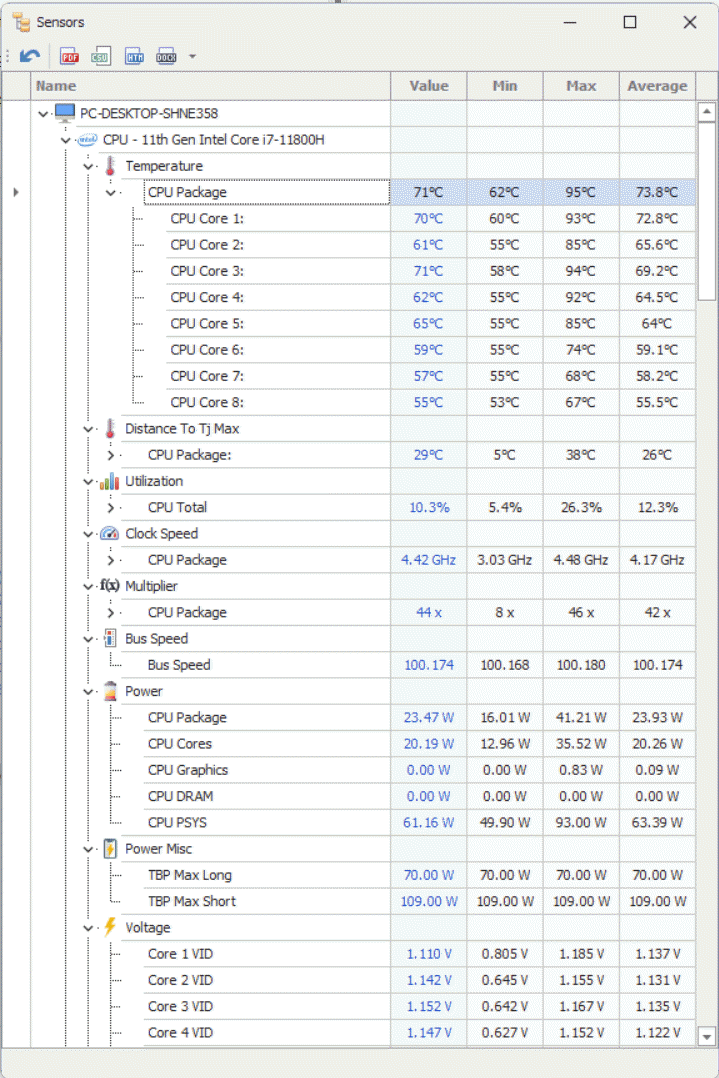Expand CPU Package under Multiplier
Image resolution: width=719 pixels, height=1078 pixels.
point(111,613)
